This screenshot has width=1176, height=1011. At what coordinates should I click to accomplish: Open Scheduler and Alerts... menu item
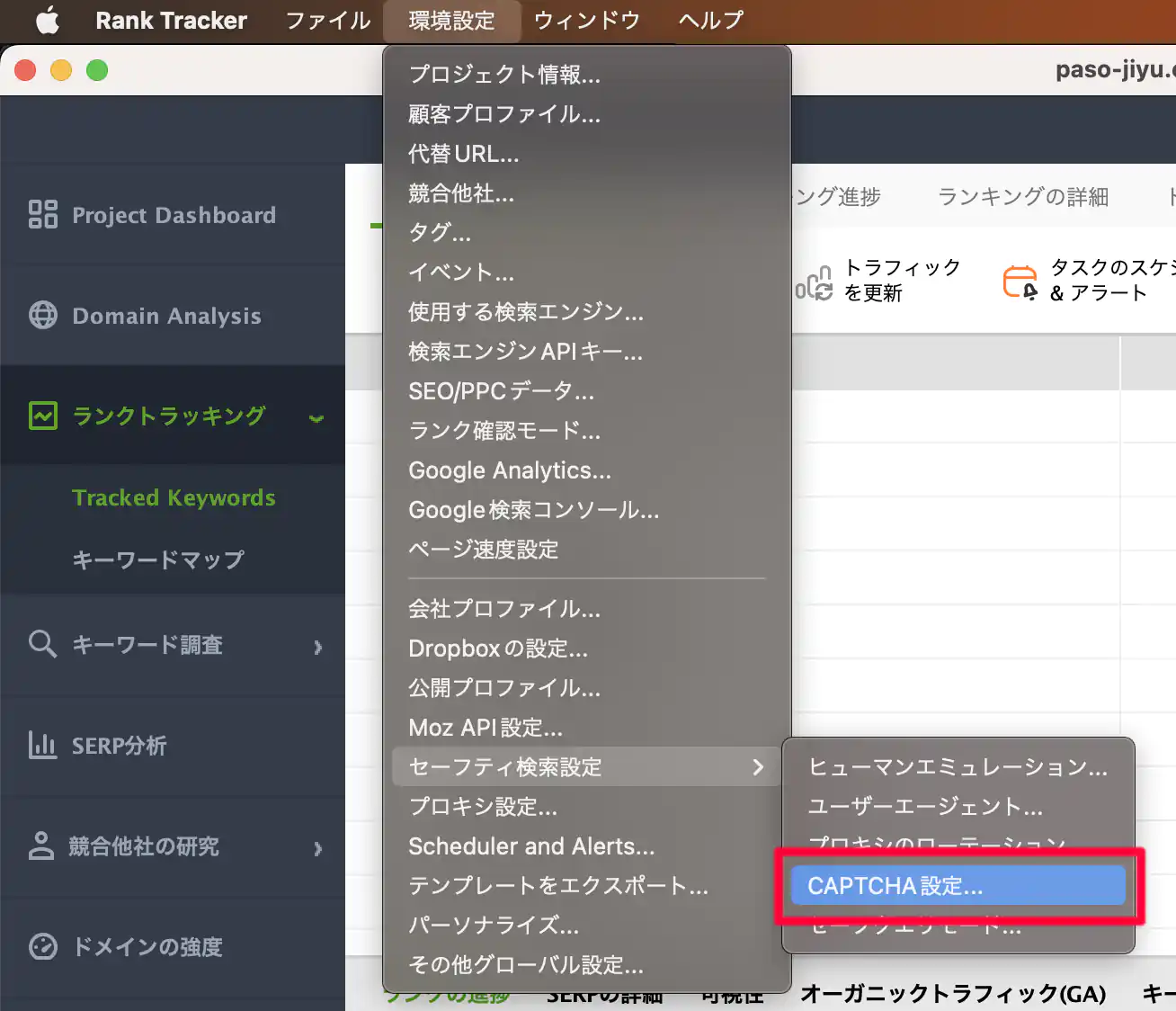tap(587, 845)
